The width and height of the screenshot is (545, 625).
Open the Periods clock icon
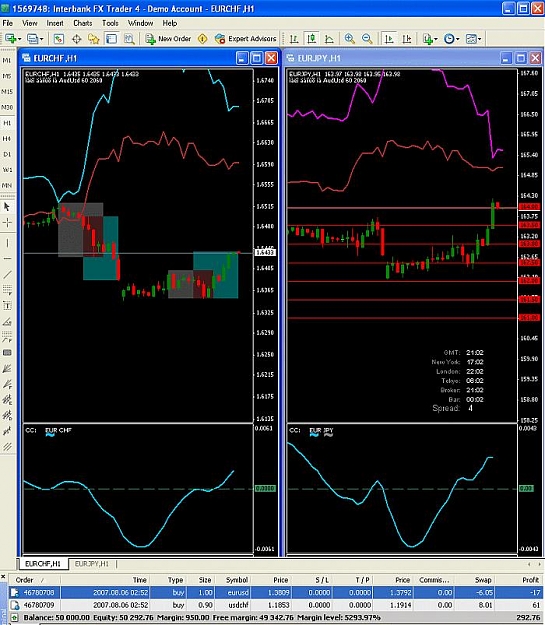449,39
